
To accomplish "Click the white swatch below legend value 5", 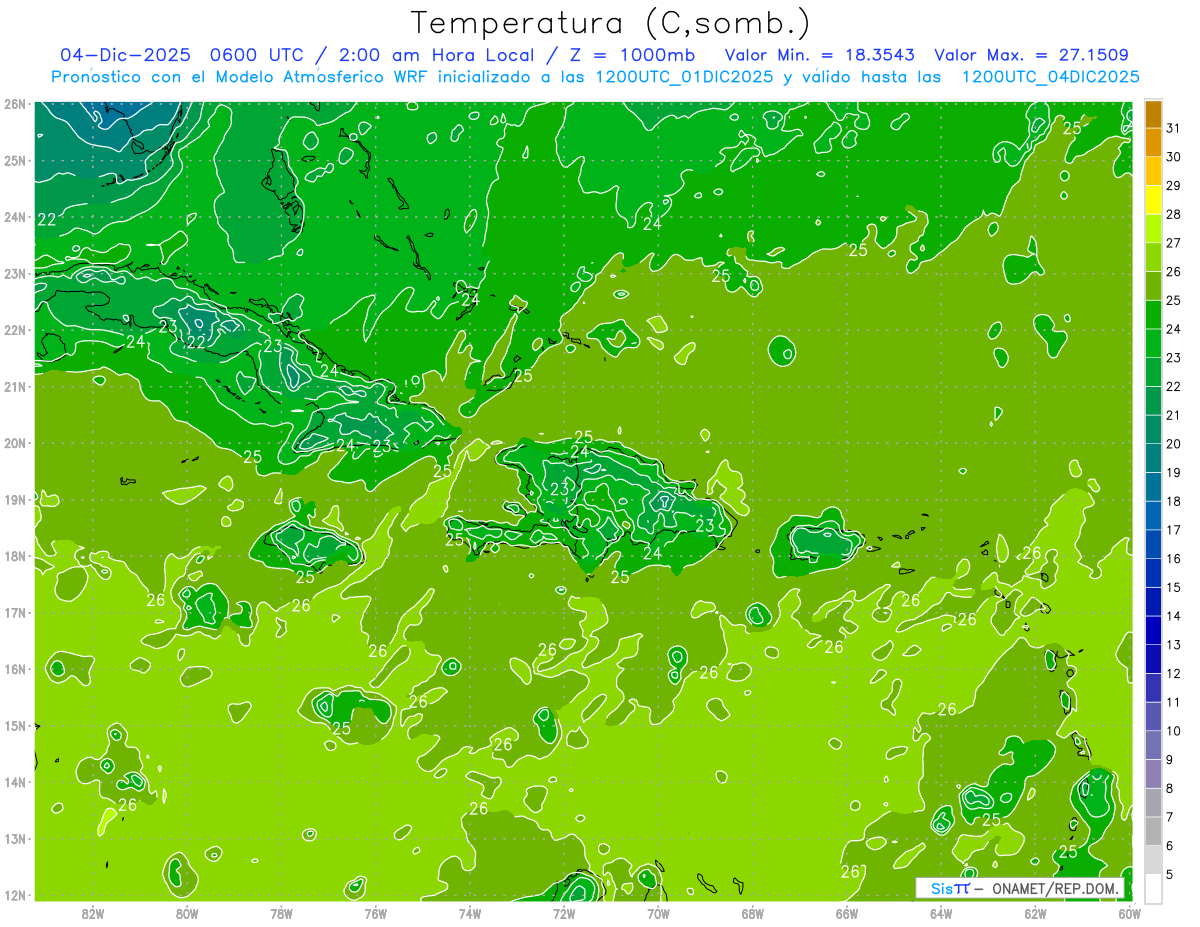I will 1153,888.
